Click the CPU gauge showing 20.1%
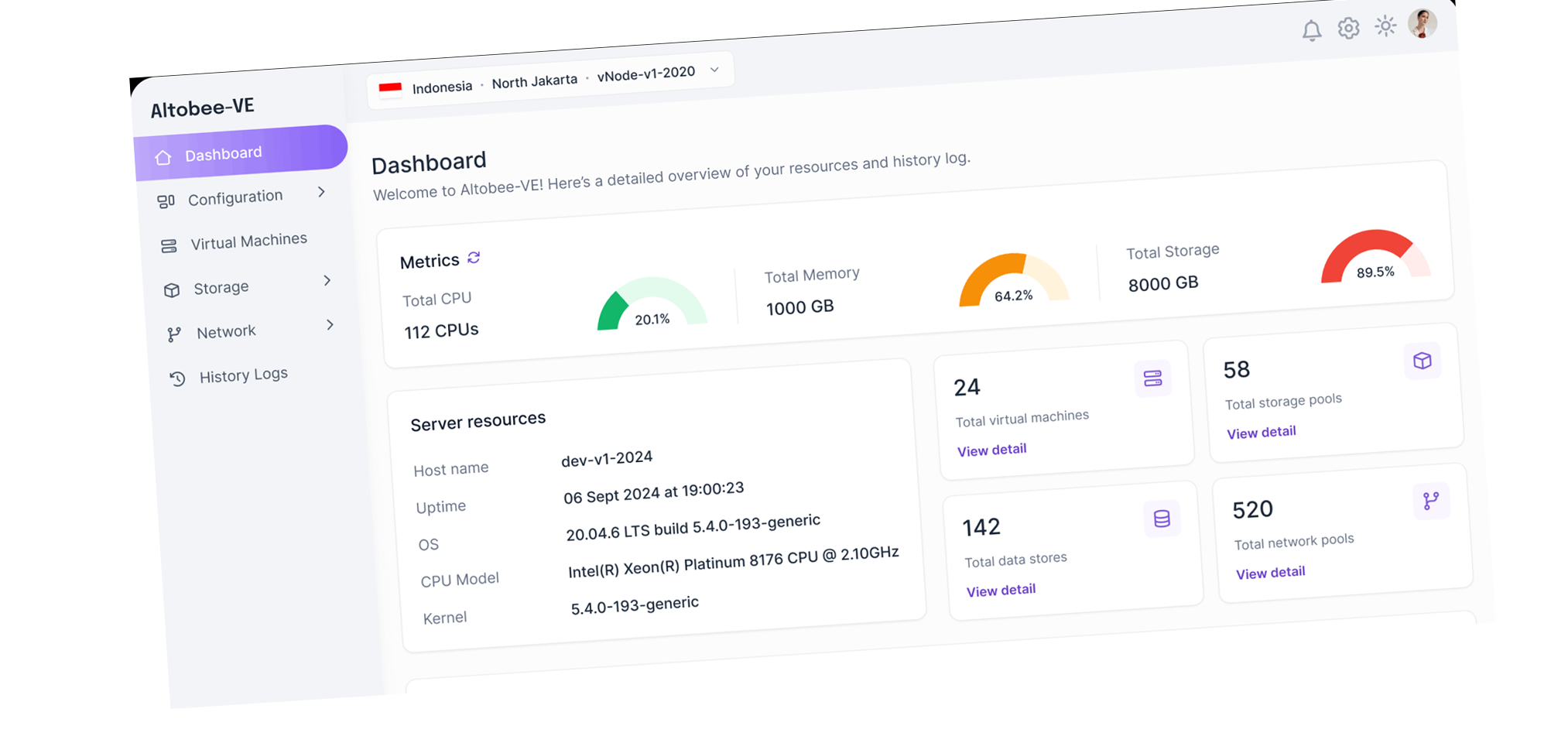 point(652,303)
